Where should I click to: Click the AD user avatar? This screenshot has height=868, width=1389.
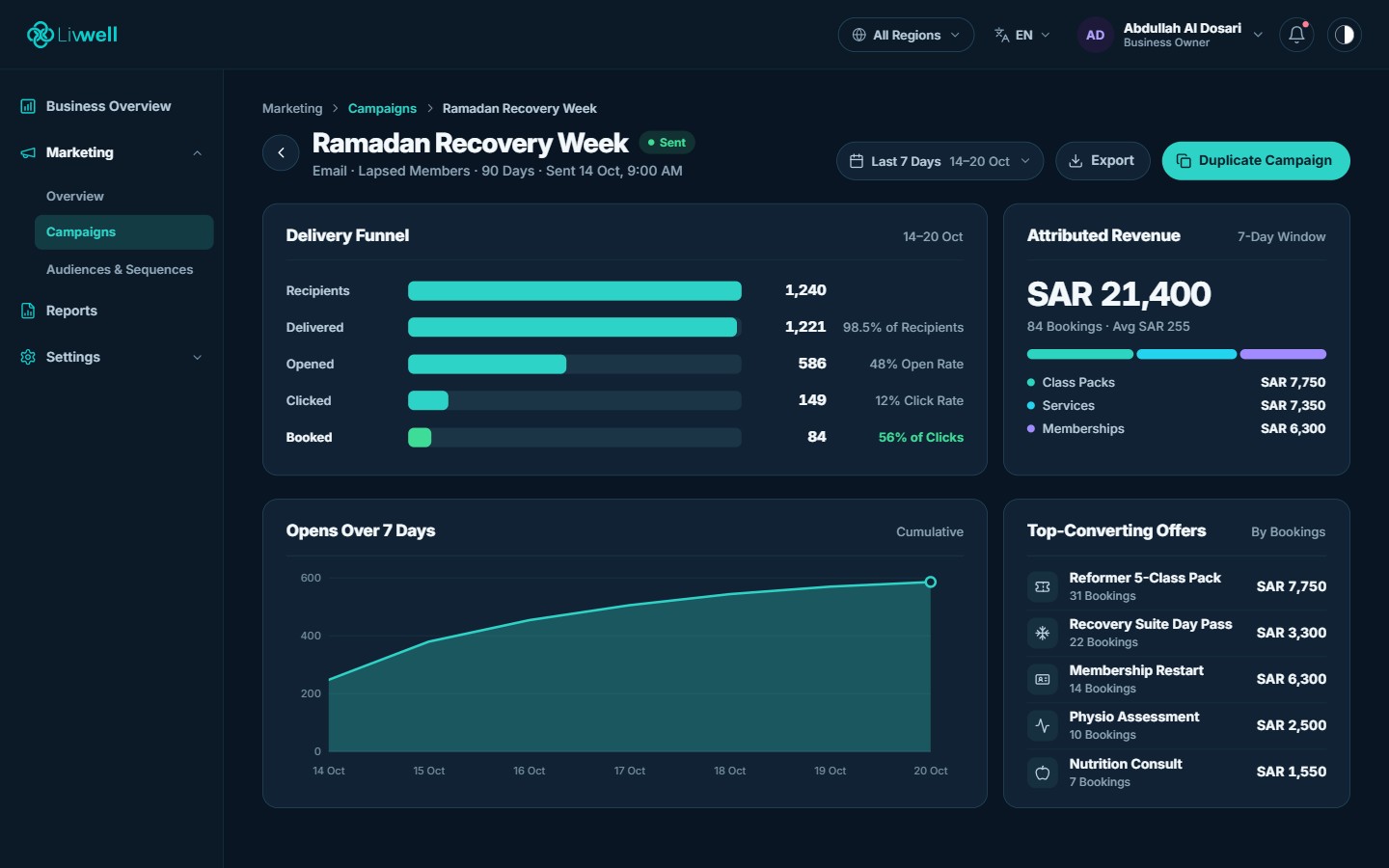(1095, 35)
